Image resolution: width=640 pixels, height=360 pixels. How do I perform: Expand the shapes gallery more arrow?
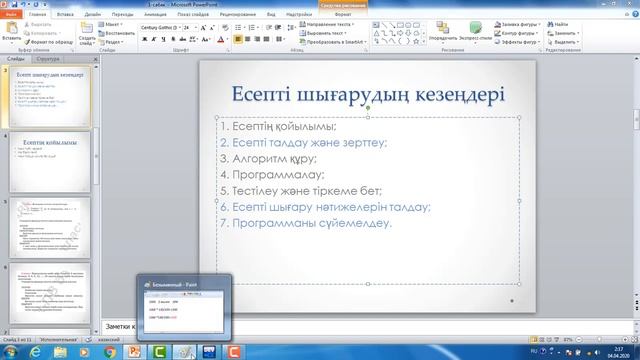tap(424, 42)
